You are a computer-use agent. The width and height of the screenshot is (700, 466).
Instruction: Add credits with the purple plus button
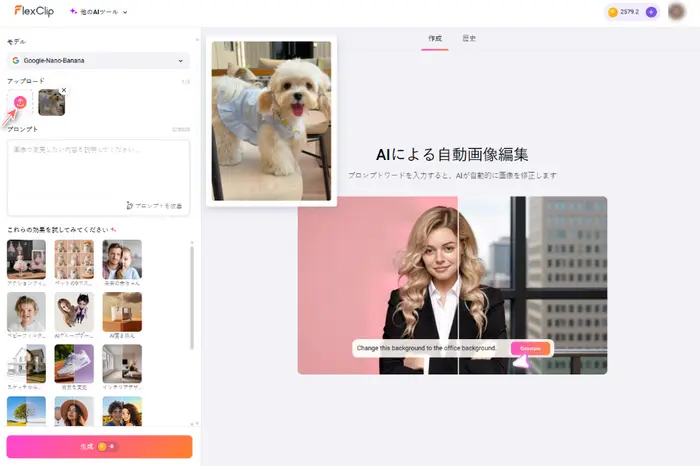(x=651, y=12)
